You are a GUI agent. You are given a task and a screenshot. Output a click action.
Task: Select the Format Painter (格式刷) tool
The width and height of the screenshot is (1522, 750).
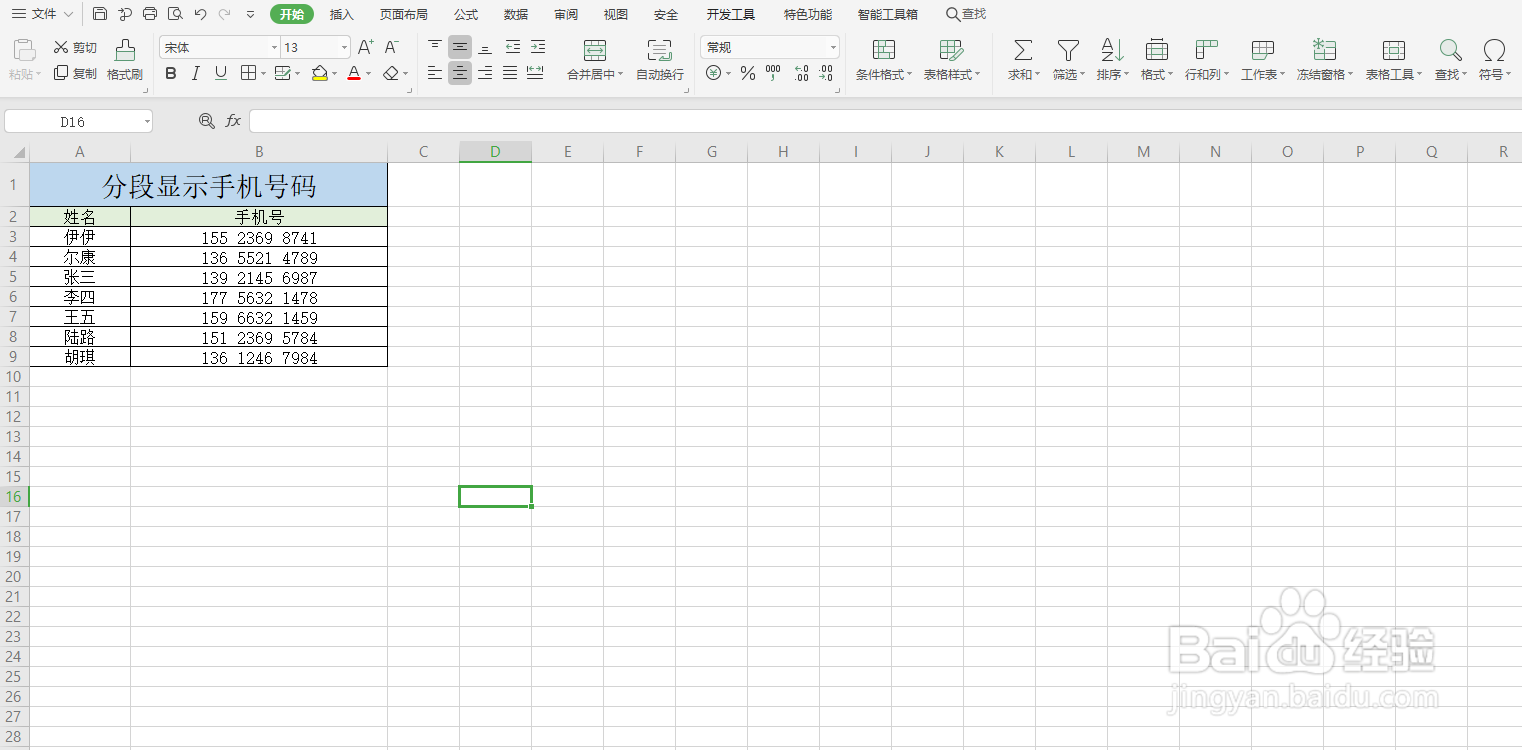[x=125, y=60]
